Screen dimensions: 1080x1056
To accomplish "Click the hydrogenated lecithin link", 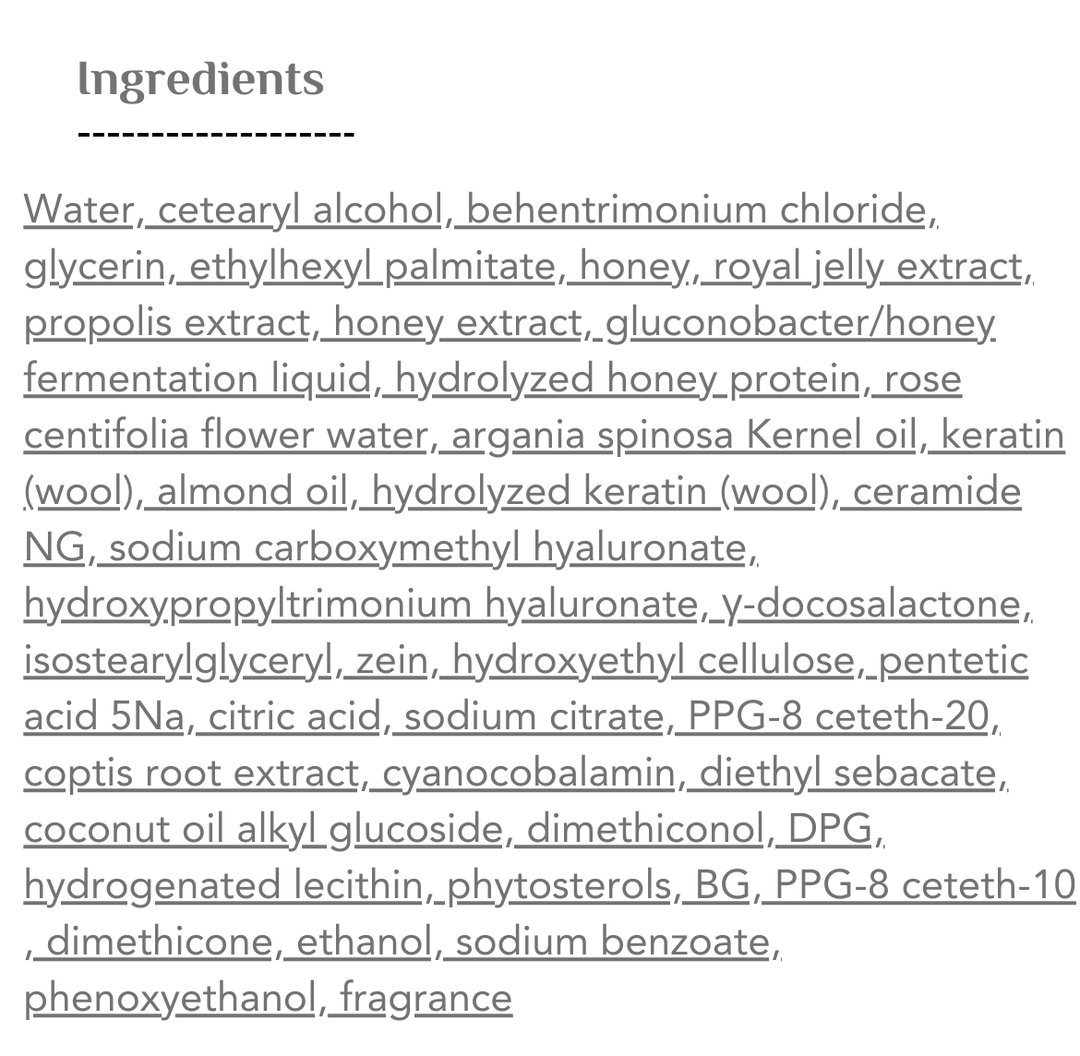I will 224,885.
